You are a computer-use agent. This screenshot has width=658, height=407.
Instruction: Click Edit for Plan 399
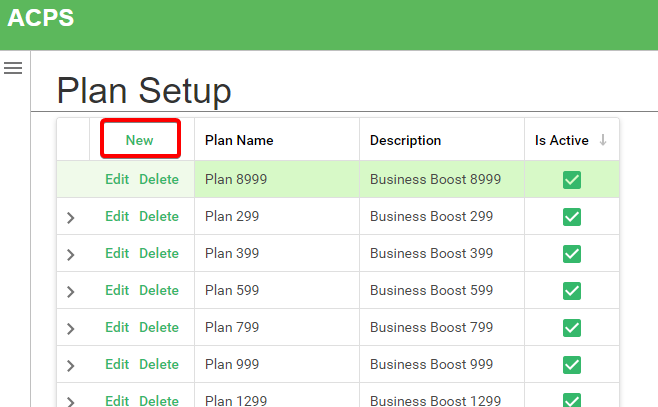(117, 254)
